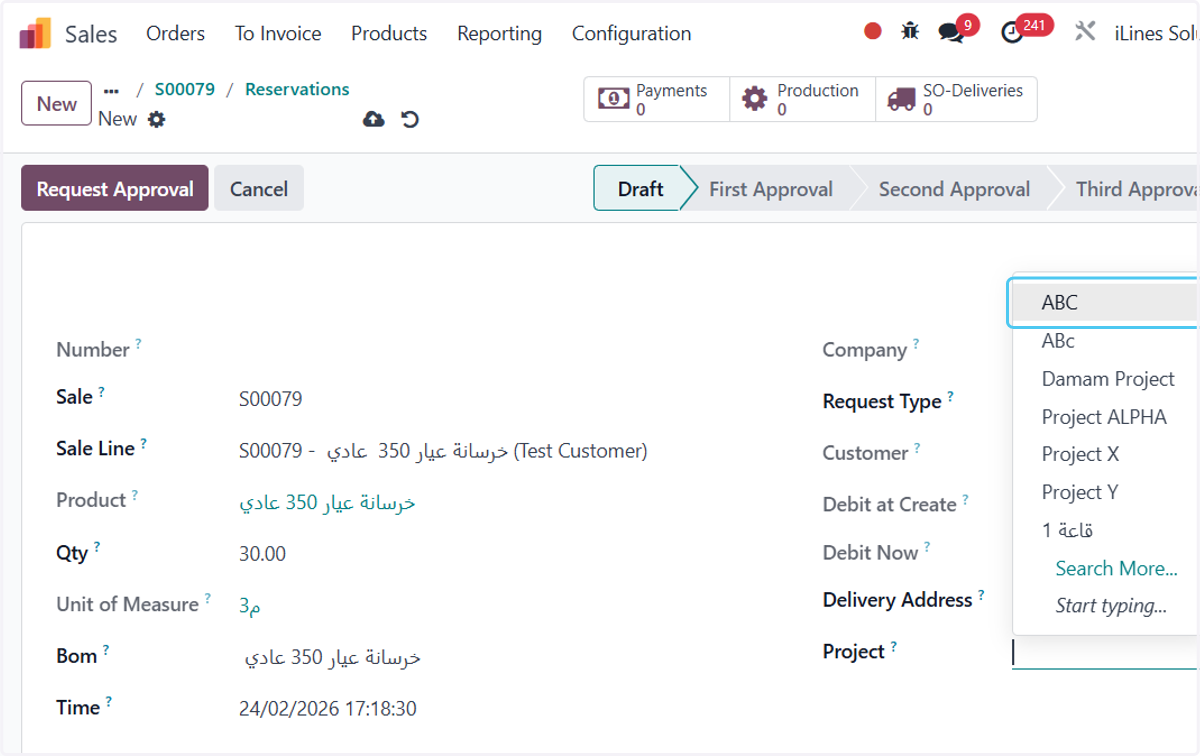Screen dimensions: 1200x756
Task: Click Request Approval button
Action: coord(115,189)
